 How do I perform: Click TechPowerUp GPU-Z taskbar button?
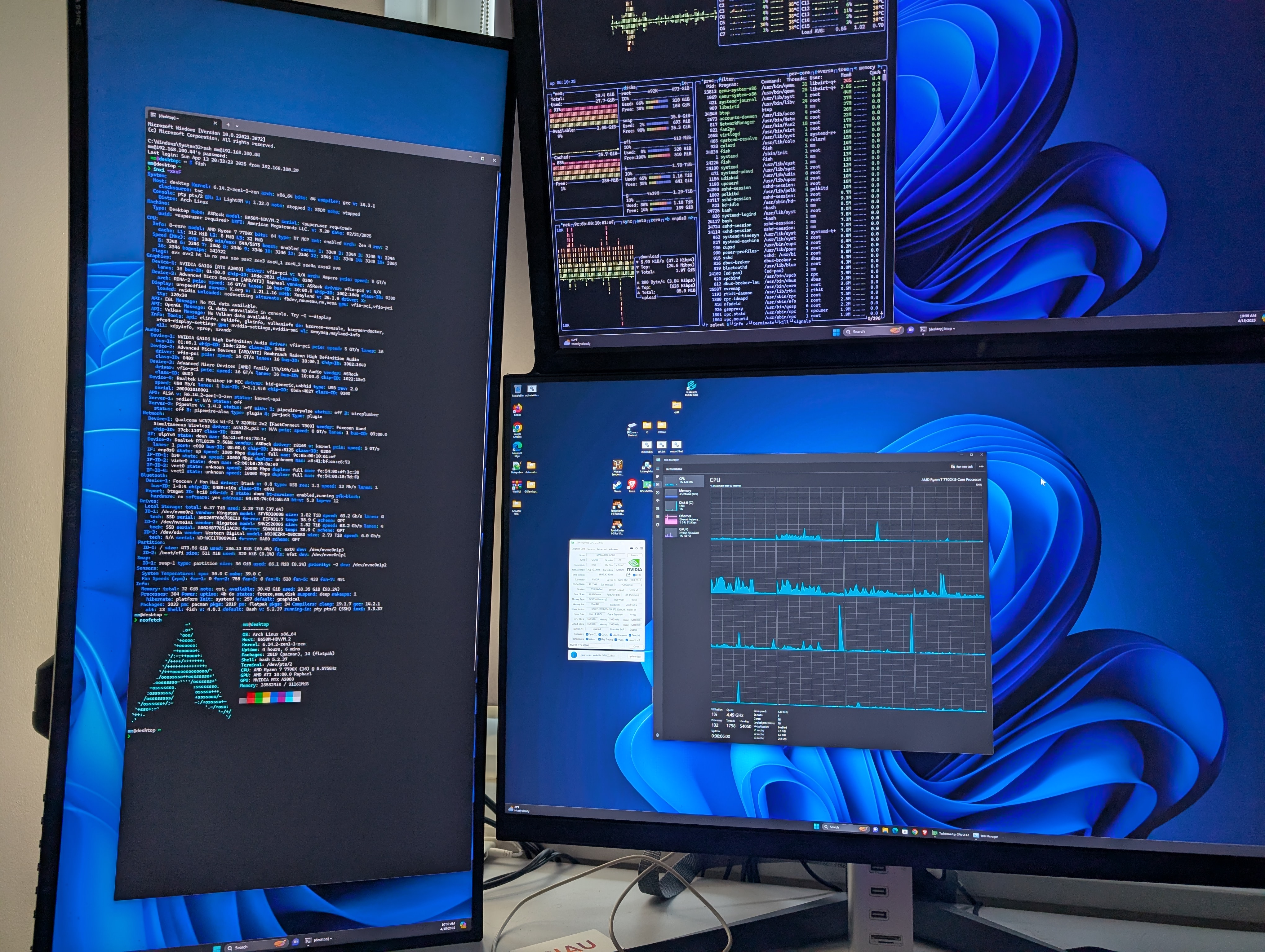[951, 834]
